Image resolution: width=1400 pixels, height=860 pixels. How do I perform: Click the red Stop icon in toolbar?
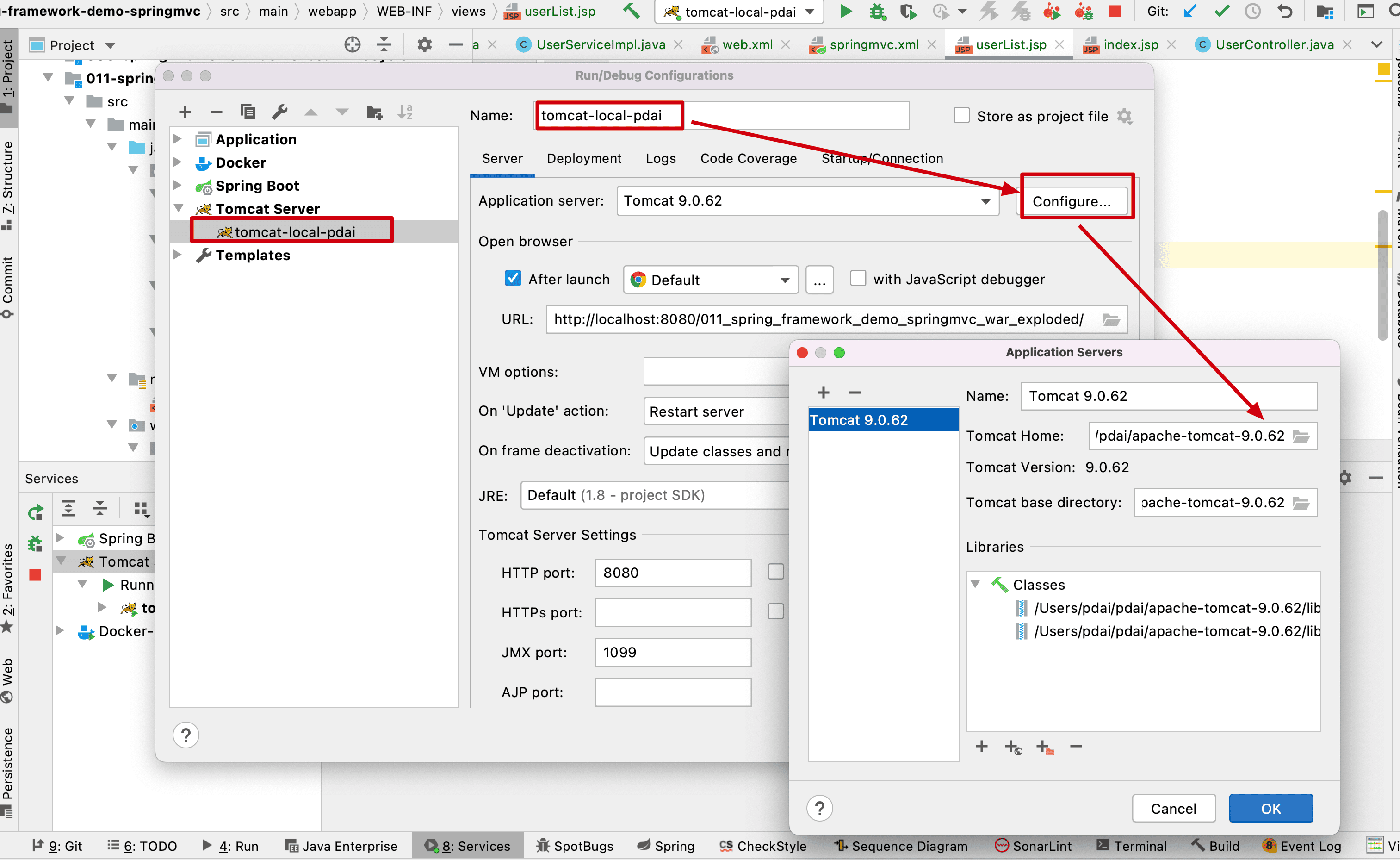pyautogui.click(x=1115, y=12)
